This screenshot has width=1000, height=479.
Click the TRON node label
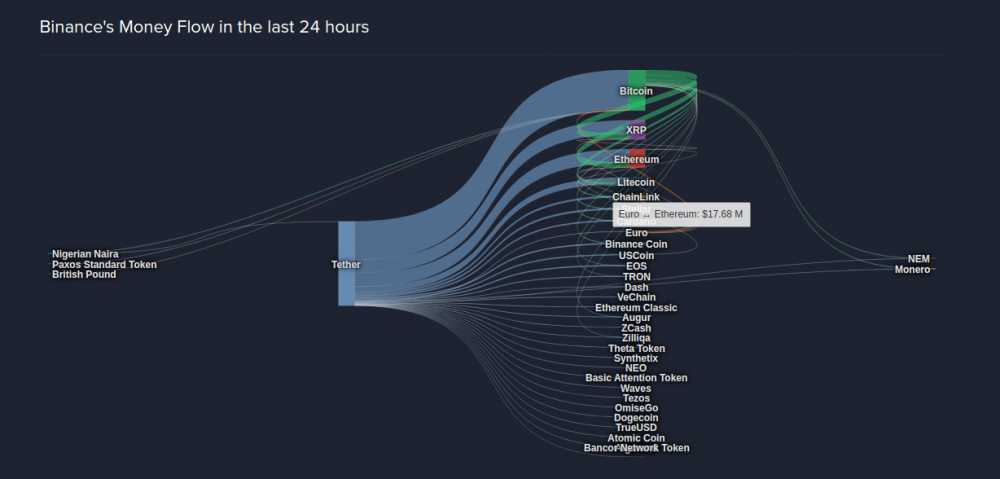(x=636, y=277)
